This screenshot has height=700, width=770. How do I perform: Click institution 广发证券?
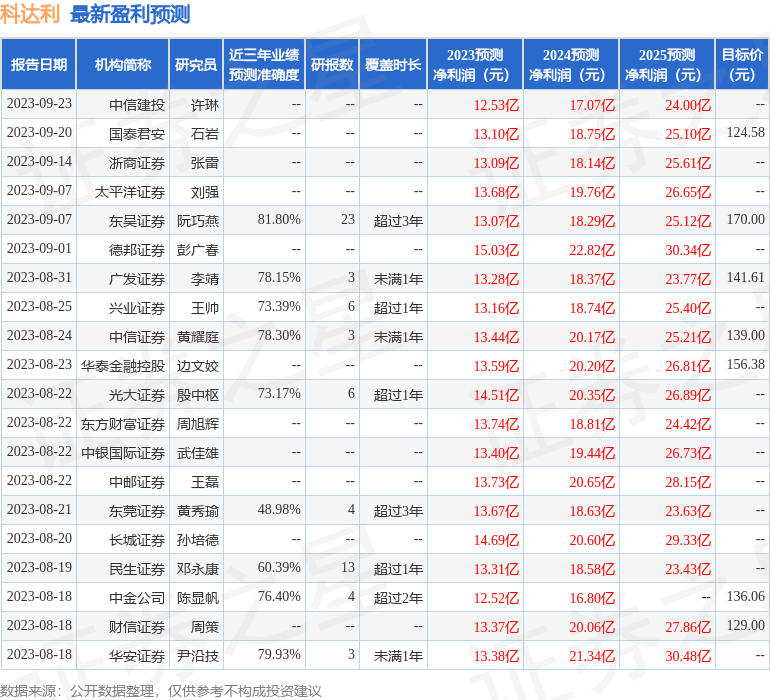[137, 279]
